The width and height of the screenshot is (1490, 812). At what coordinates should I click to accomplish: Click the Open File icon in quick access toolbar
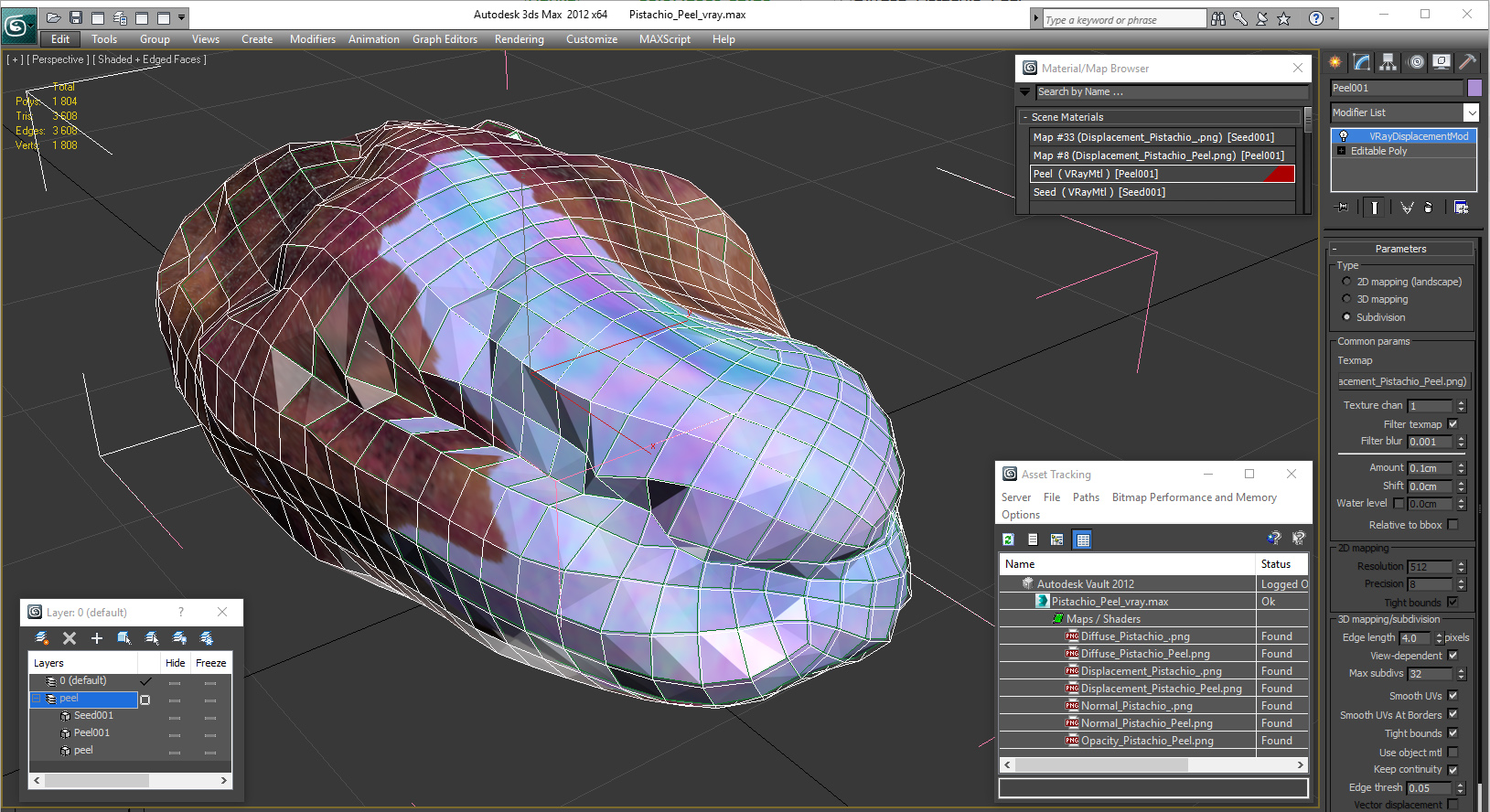pyautogui.click(x=54, y=17)
